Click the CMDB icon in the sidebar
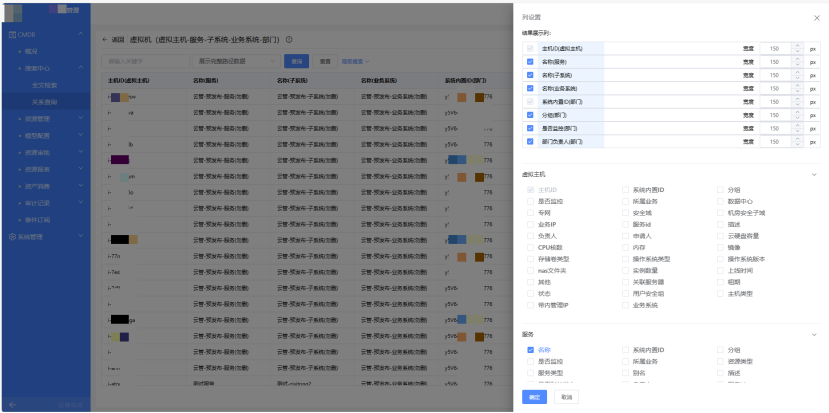 point(12,34)
